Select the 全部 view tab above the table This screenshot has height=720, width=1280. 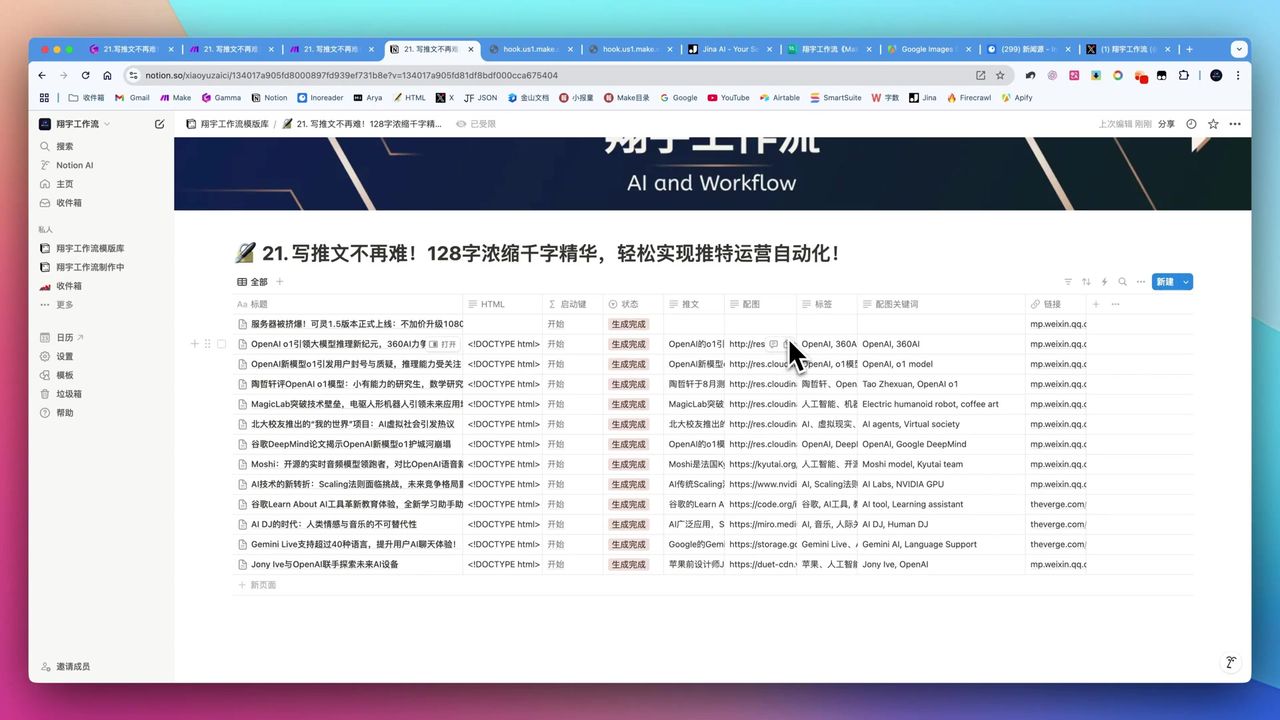pyautogui.click(x=254, y=281)
